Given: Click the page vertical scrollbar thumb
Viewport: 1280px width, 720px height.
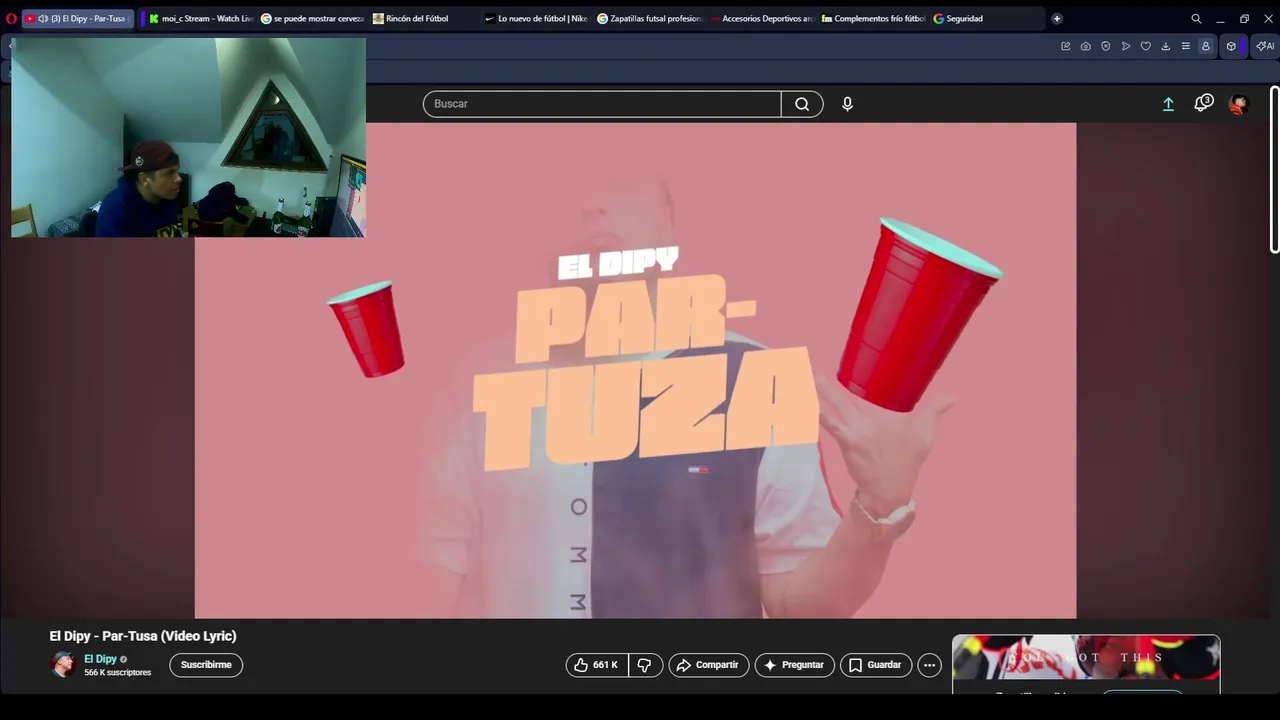Looking at the screenshot, I should [1274, 170].
